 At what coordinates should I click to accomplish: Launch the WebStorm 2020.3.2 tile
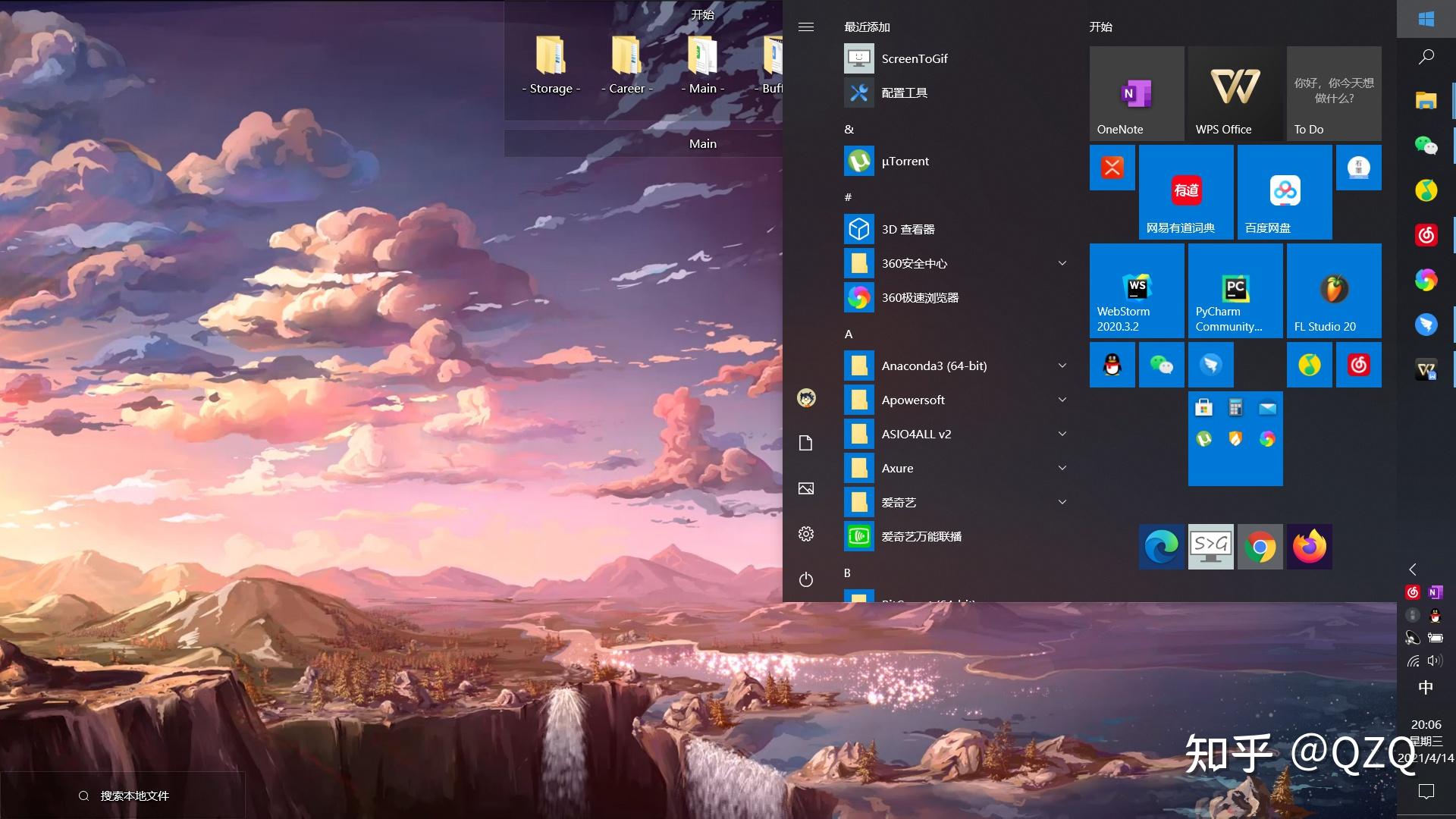coord(1136,290)
